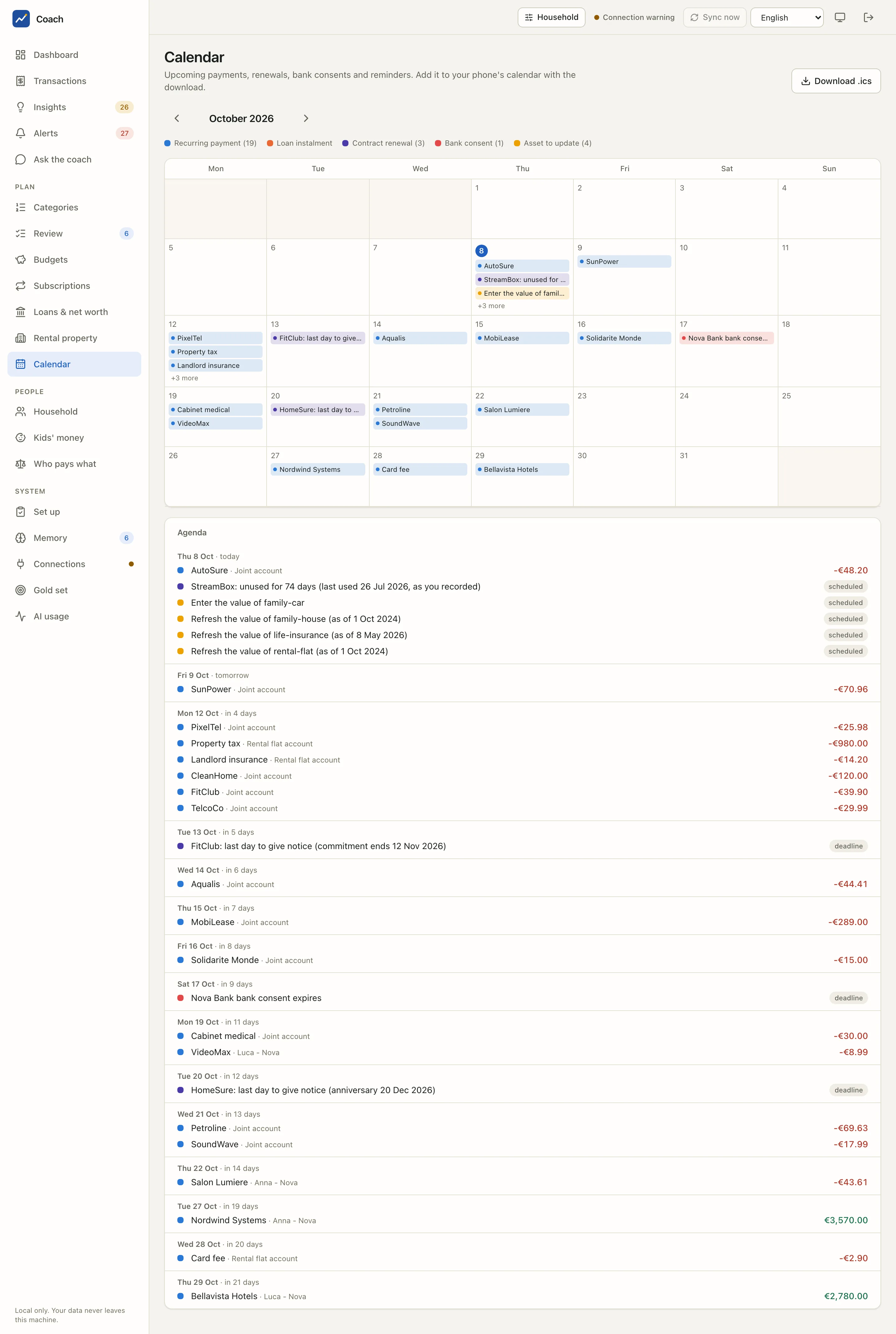Click the Download .ics button

tap(835, 81)
